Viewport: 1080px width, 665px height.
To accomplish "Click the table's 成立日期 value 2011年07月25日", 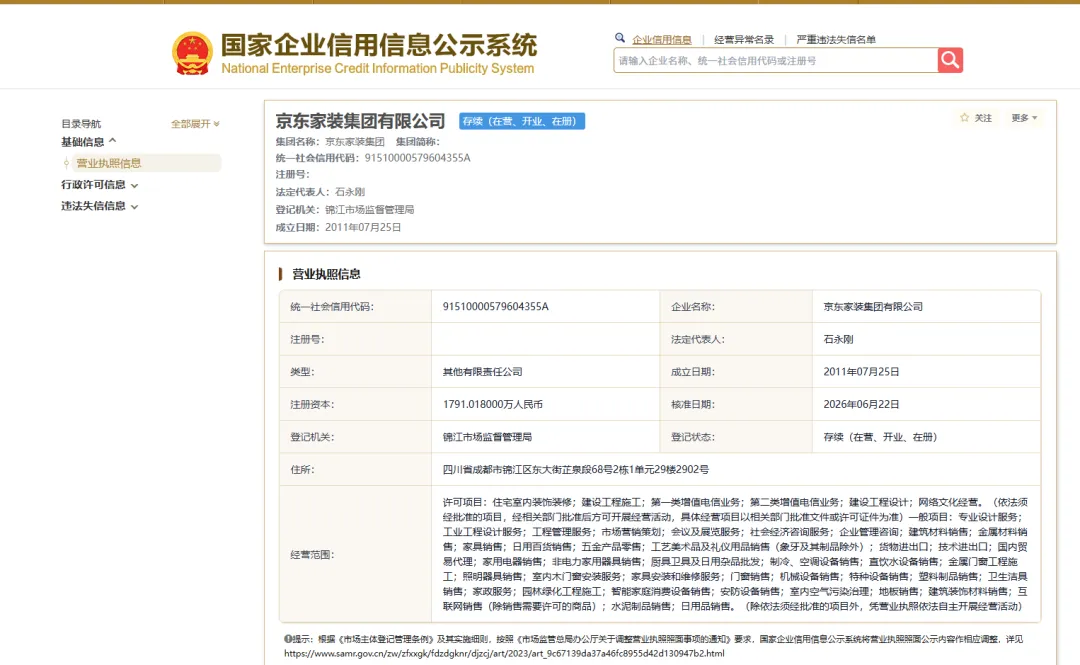I will (x=862, y=371).
